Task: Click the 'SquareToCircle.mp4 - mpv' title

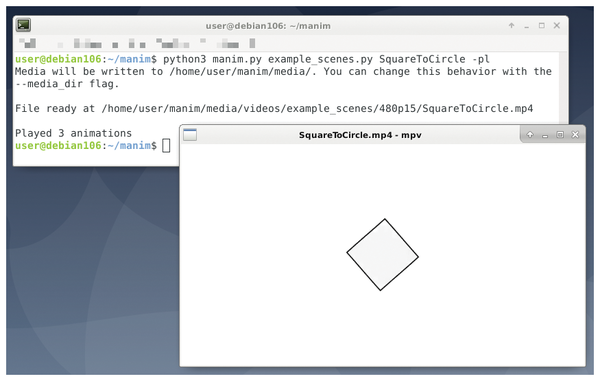Action: [360, 135]
